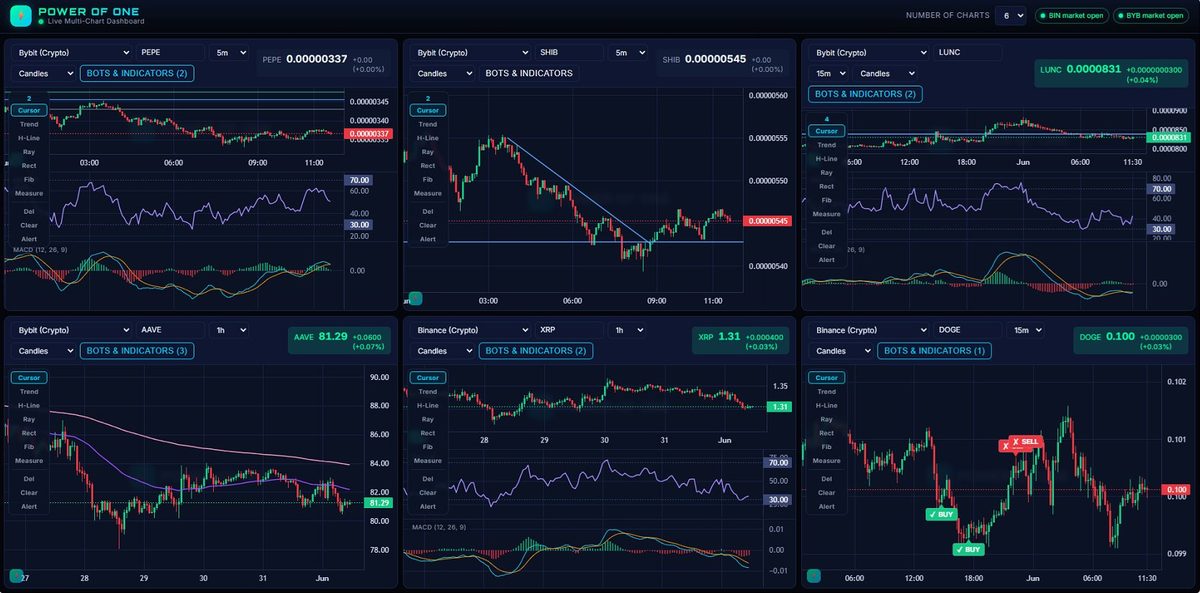
Task: Open the 5m timeframe dropdown for SHIB
Action: pyautogui.click(x=628, y=52)
